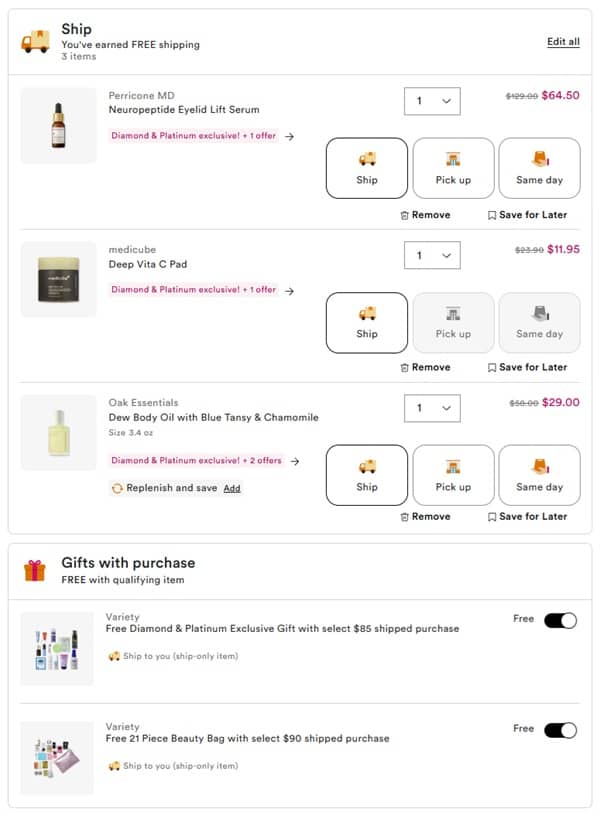600x819 pixels.
Task: Open offers arrow for Dew Body Oil
Action: click(294, 461)
